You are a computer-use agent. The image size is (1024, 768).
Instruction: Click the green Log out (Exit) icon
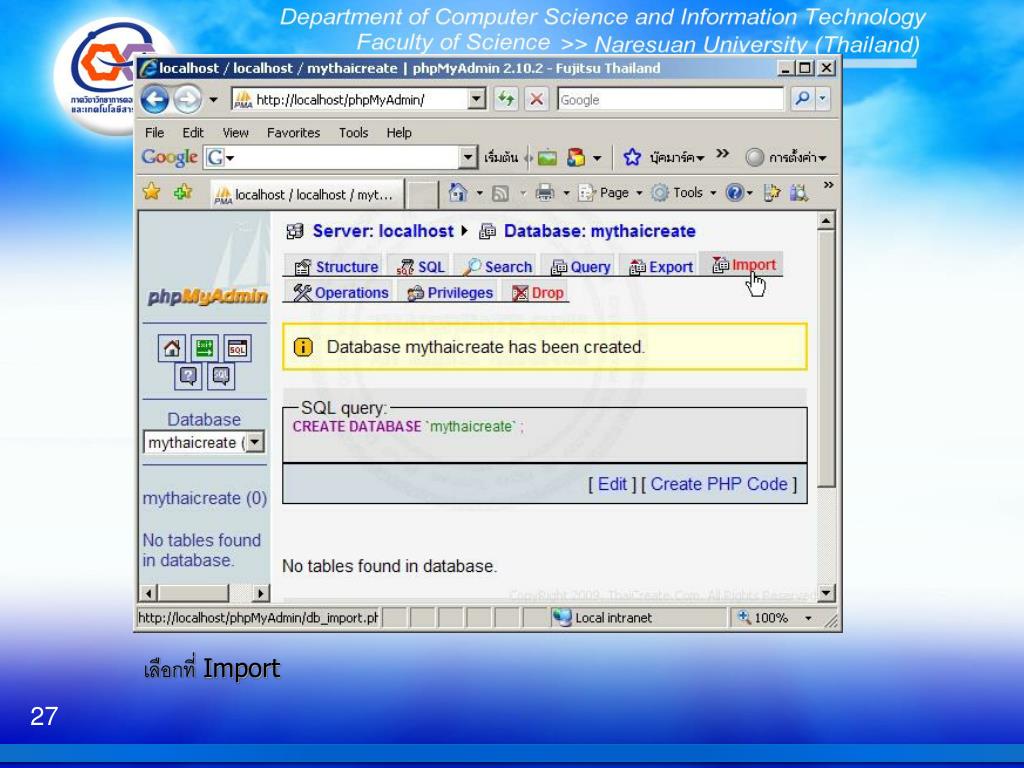204,348
